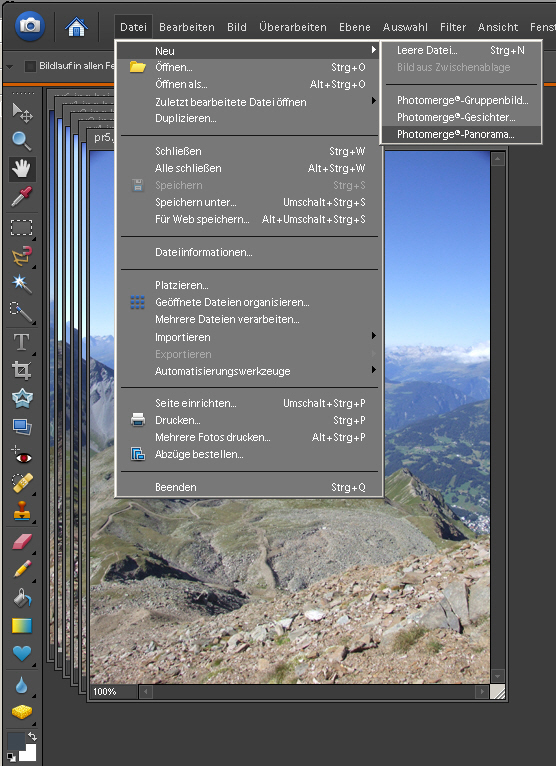Expand the 'Neu' submenu entry
Screen dimensions: 556x766
tap(249, 50)
